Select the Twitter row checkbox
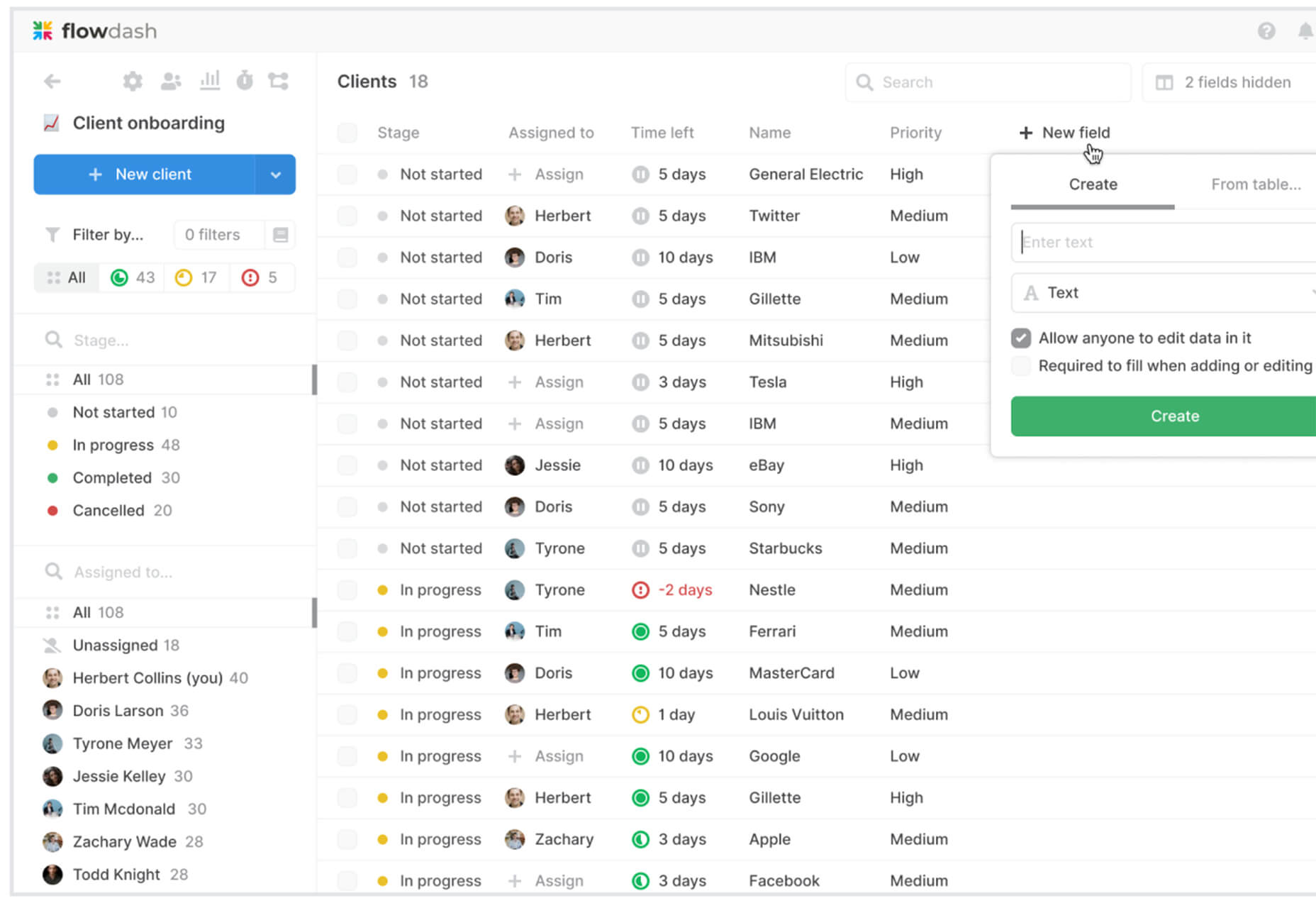The width and height of the screenshot is (1316, 908). [347, 216]
